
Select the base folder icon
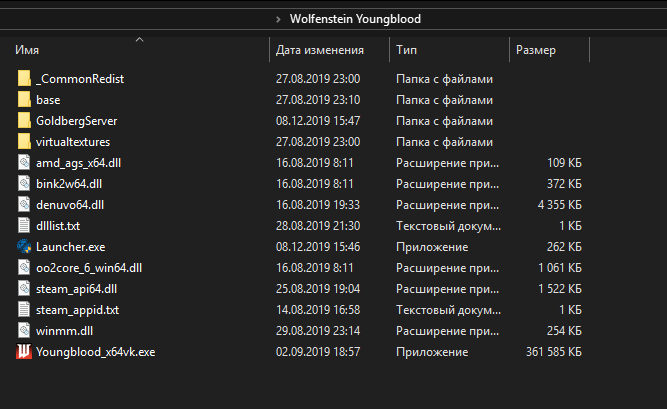[24, 100]
